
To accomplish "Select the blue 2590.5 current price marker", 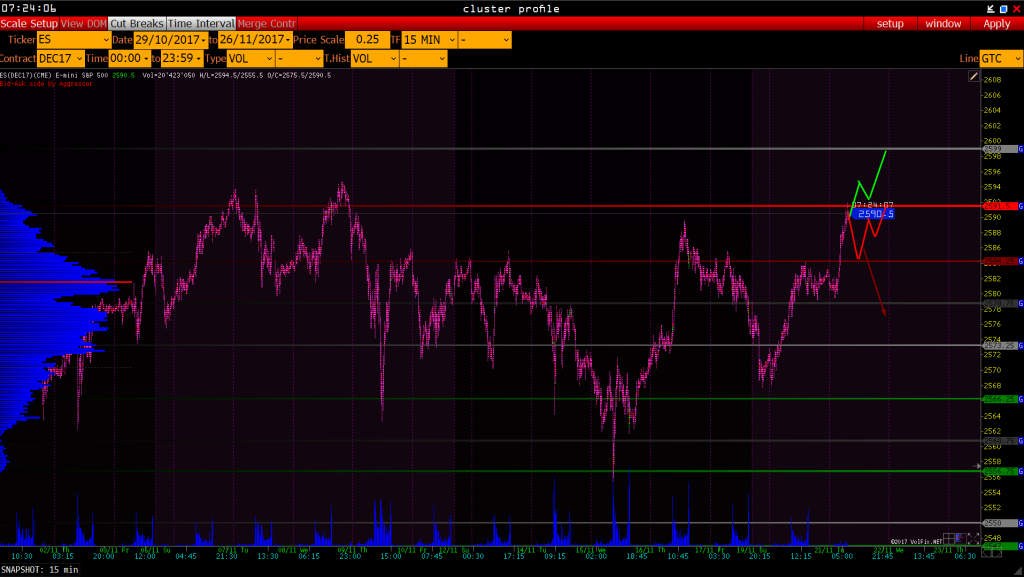I will [875, 214].
